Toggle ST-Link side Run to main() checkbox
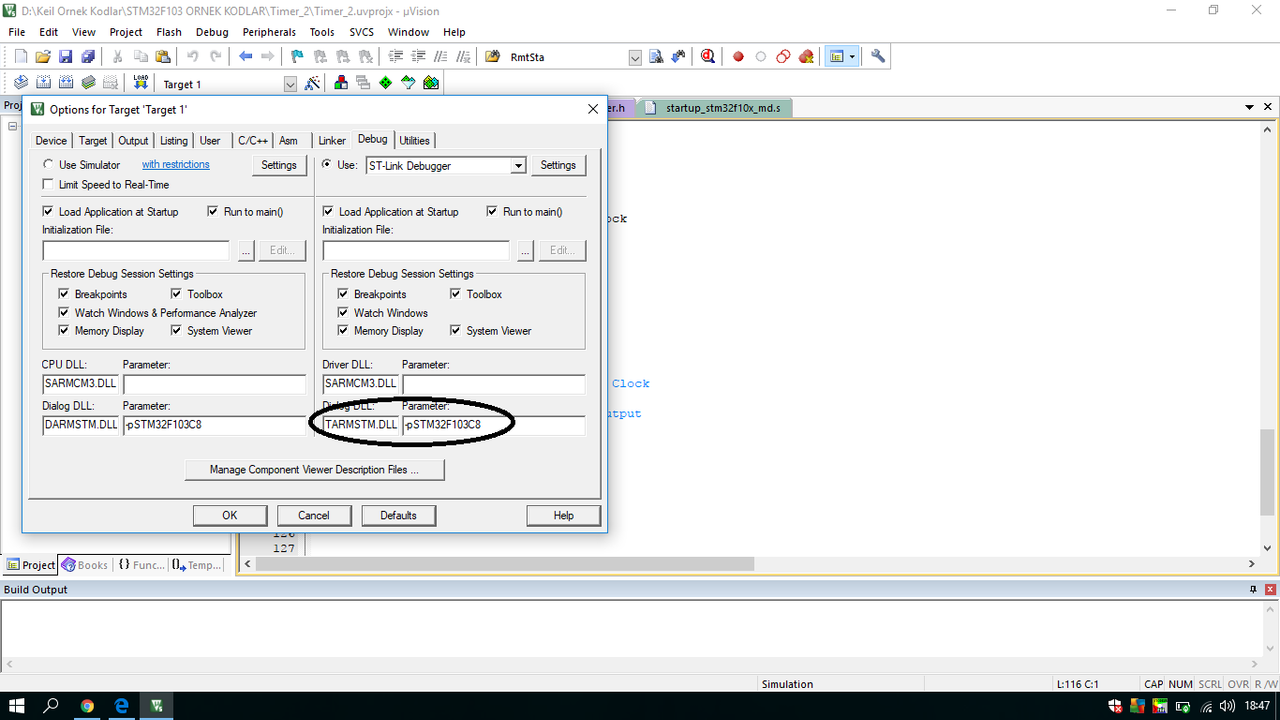 492,212
